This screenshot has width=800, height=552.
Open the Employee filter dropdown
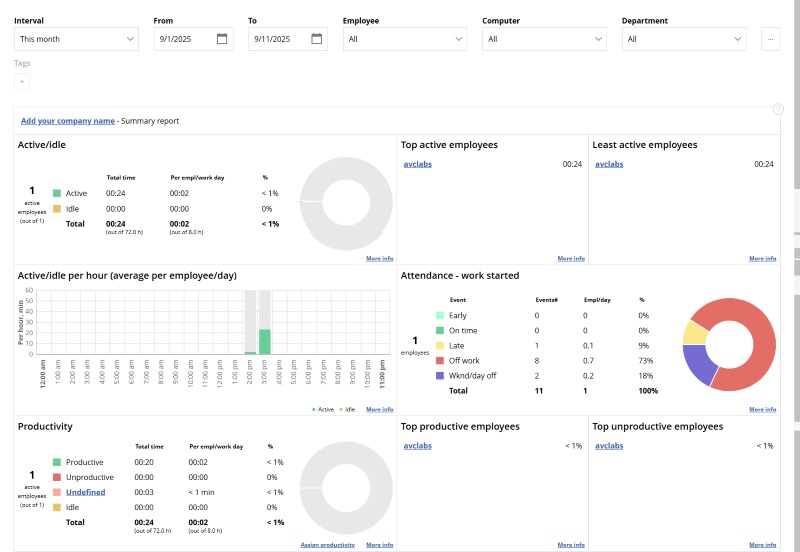tap(404, 39)
